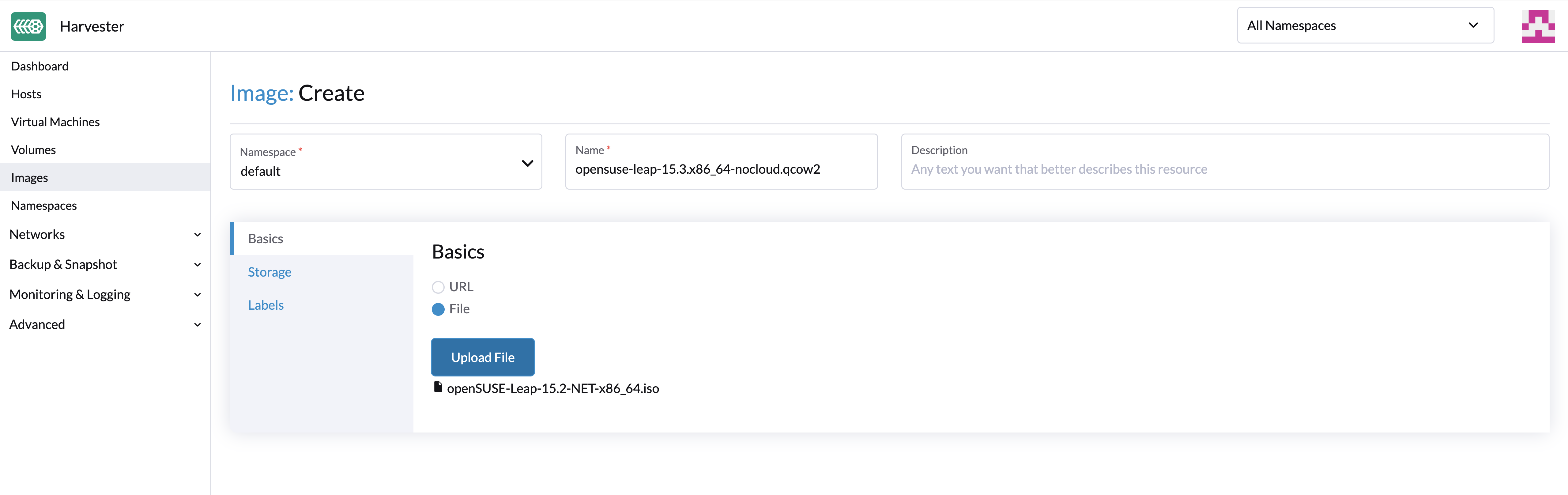Open the user avatar menu
The width and height of the screenshot is (1568, 495).
click(x=1538, y=26)
